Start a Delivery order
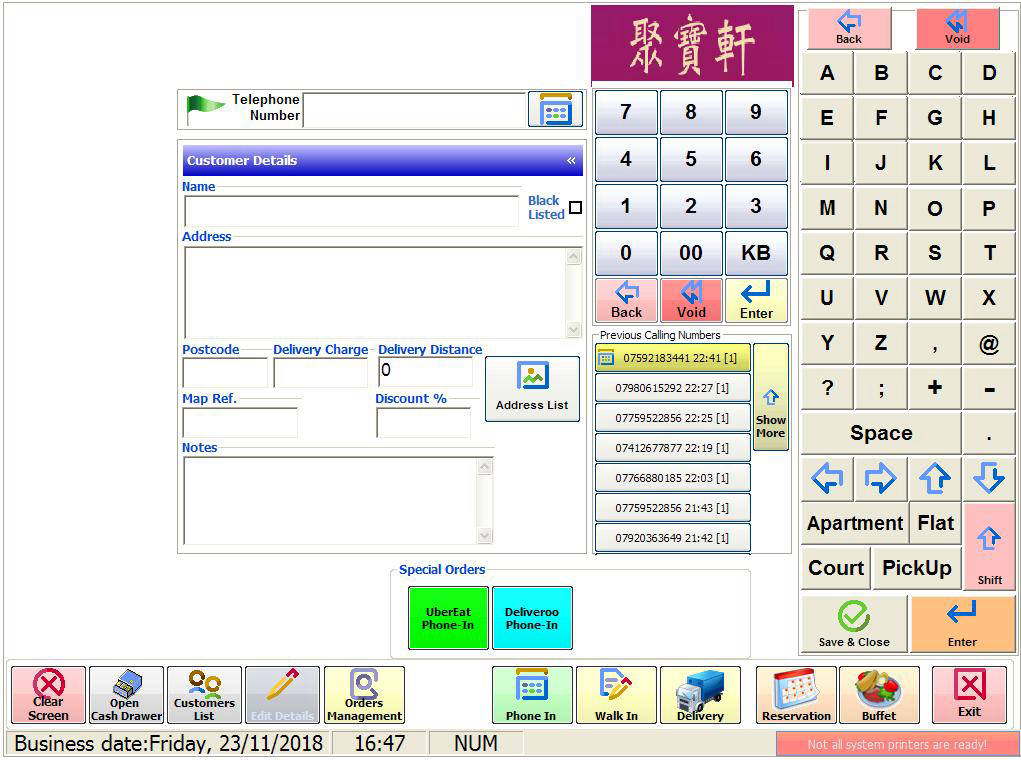 point(700,694)
